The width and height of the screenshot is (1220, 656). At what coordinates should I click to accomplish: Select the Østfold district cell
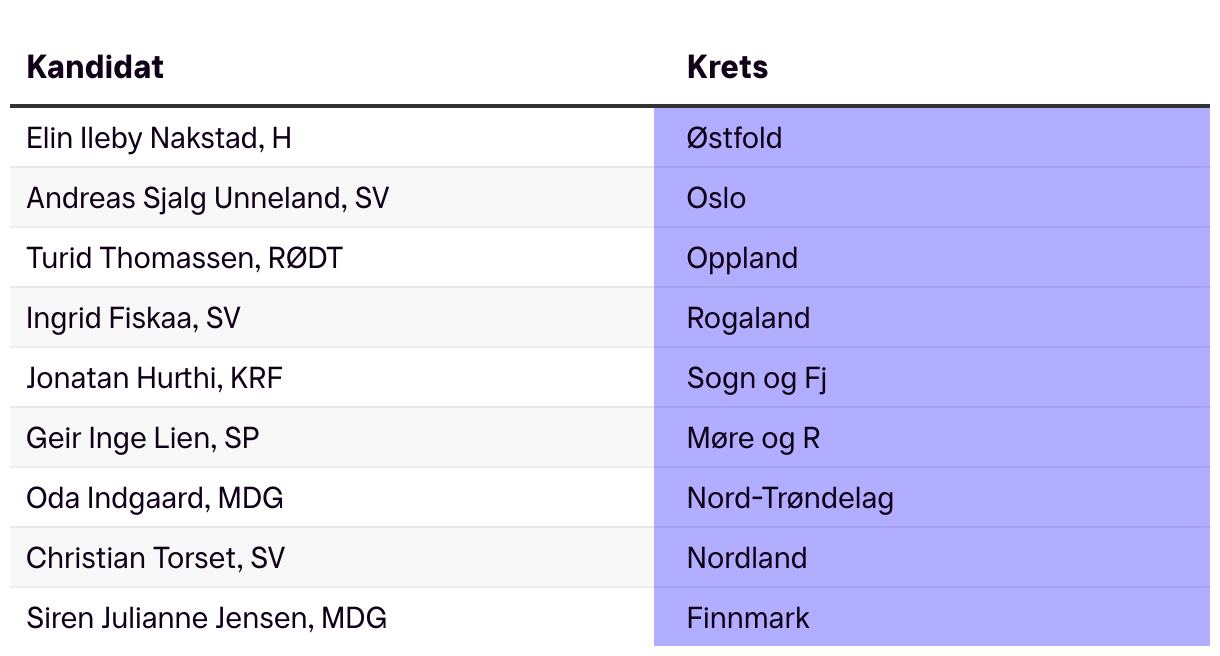(x=734, y=138)
